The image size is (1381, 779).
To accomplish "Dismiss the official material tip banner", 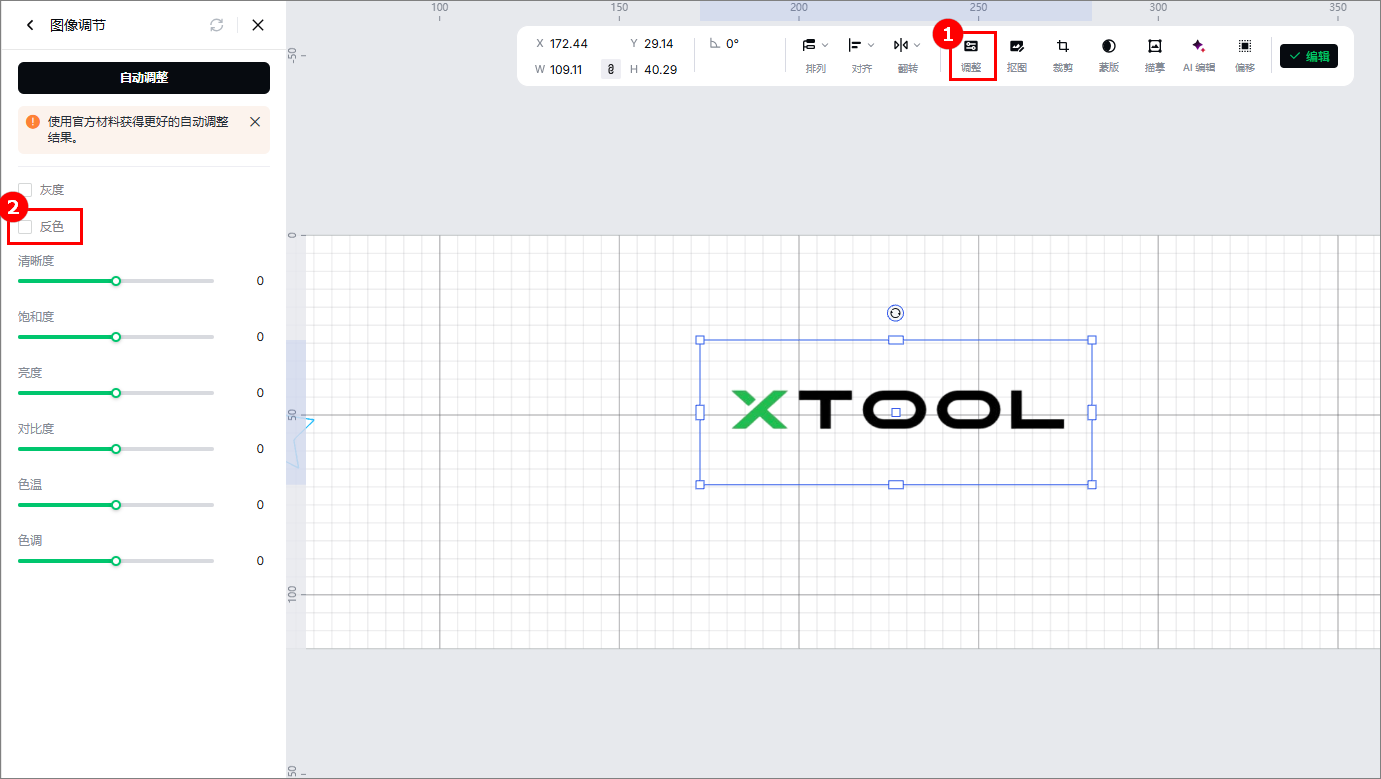I will [255, 122].
